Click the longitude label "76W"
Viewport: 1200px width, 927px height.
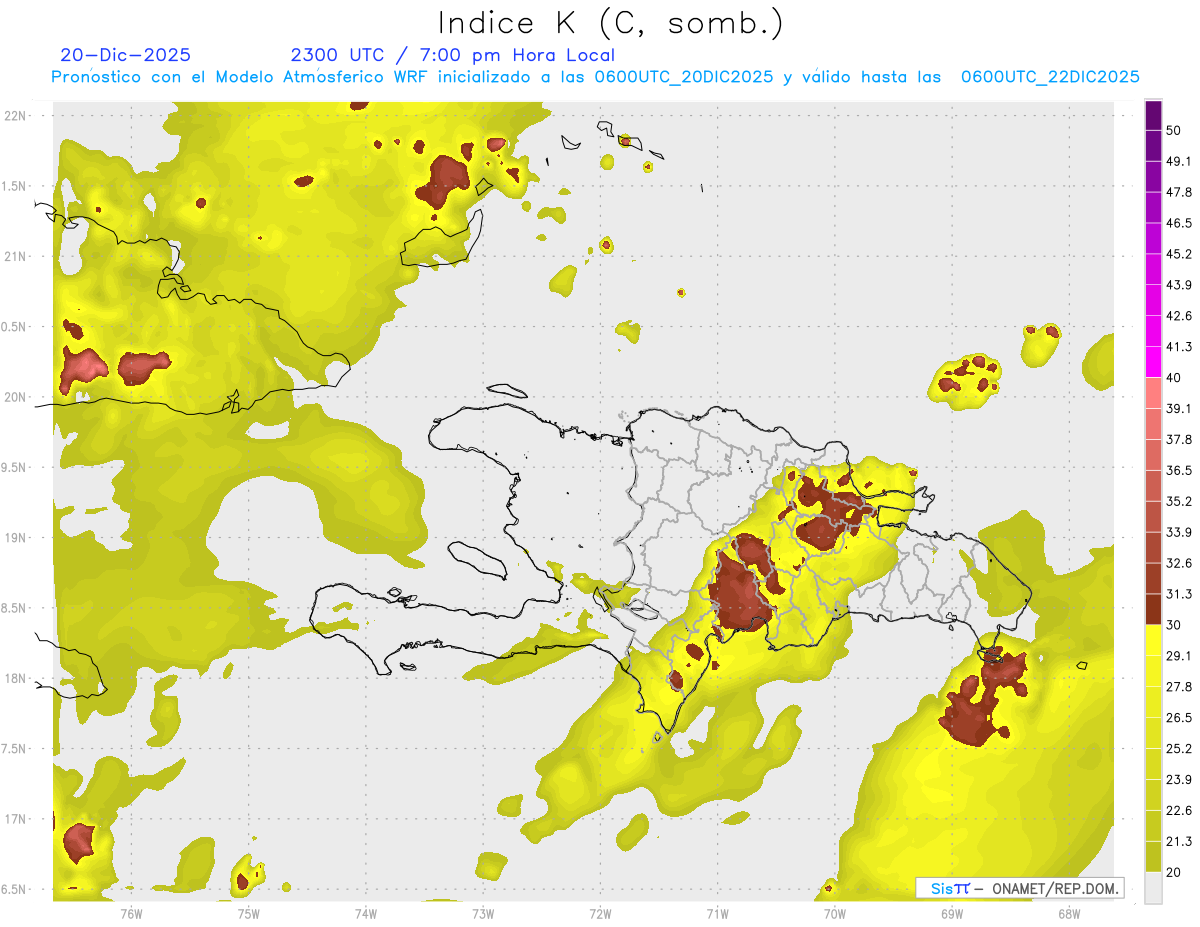[131, 913]
